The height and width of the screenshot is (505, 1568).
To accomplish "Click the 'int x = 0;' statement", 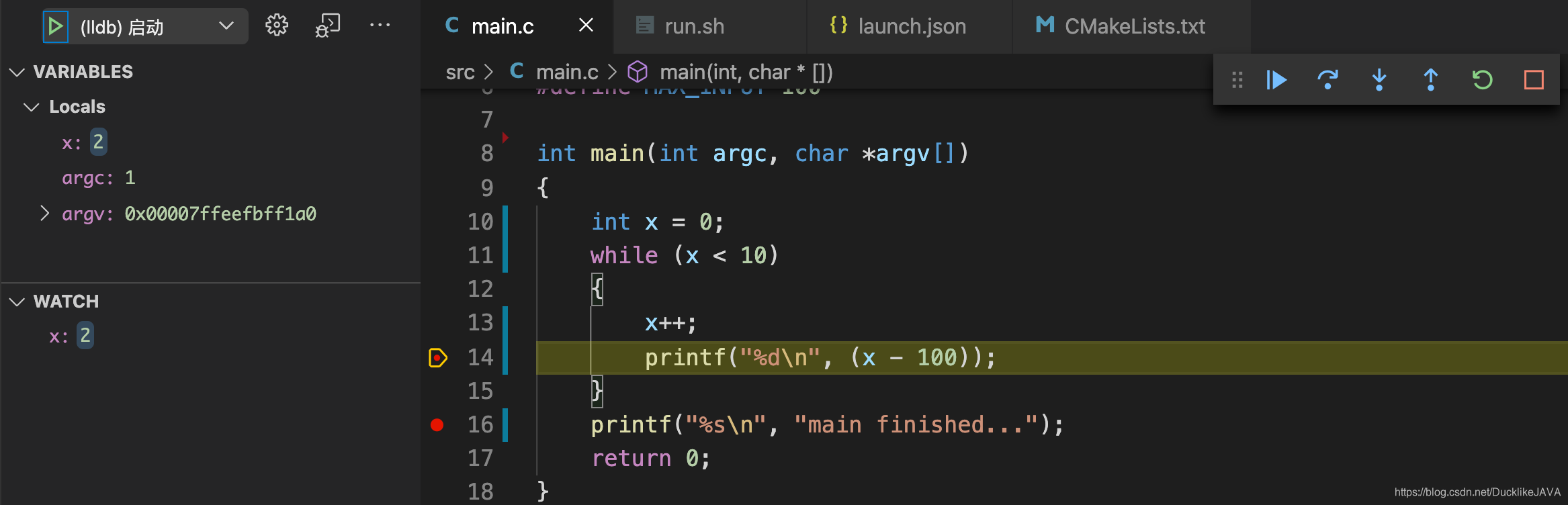I will tap(658, 222).
